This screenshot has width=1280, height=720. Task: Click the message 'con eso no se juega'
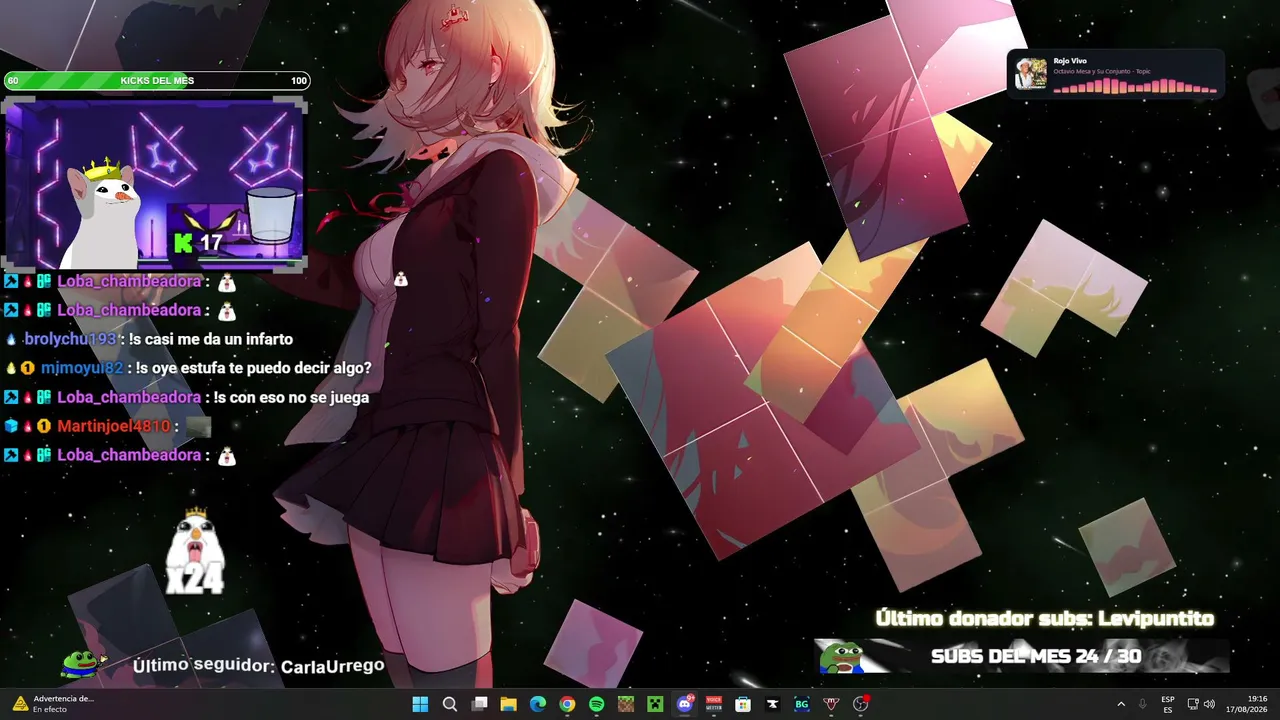click(x=291, y=397)
